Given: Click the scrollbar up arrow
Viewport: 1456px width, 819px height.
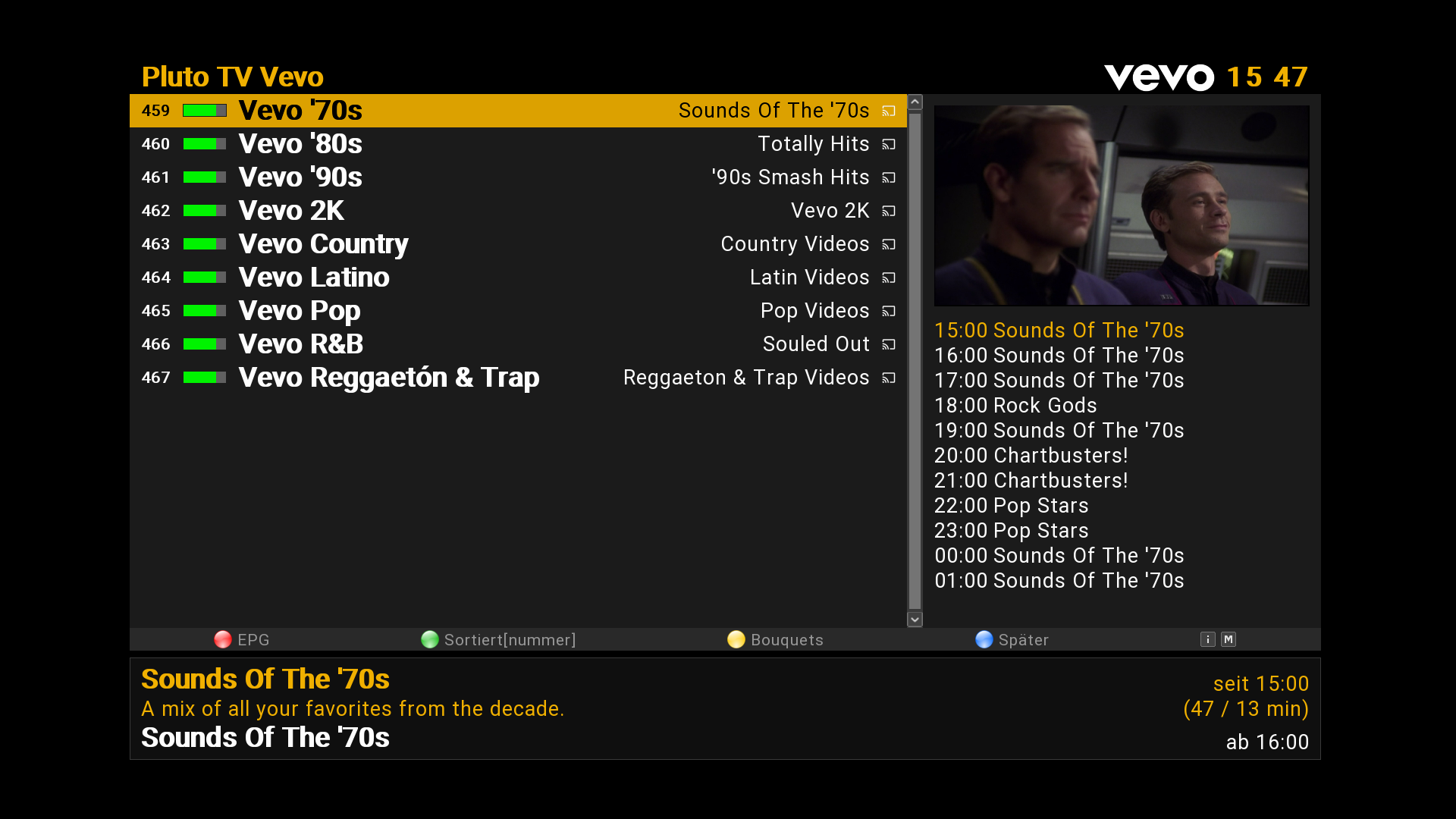Looking at the screenshot, I should pyautogui.click(x=915, y=102).
